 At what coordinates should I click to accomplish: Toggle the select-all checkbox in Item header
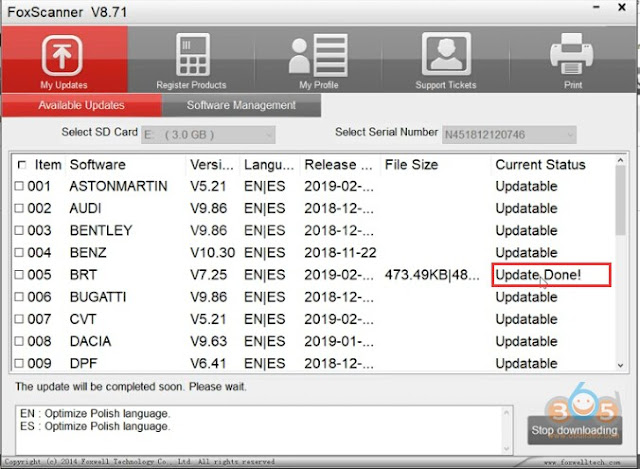(22, 165)
